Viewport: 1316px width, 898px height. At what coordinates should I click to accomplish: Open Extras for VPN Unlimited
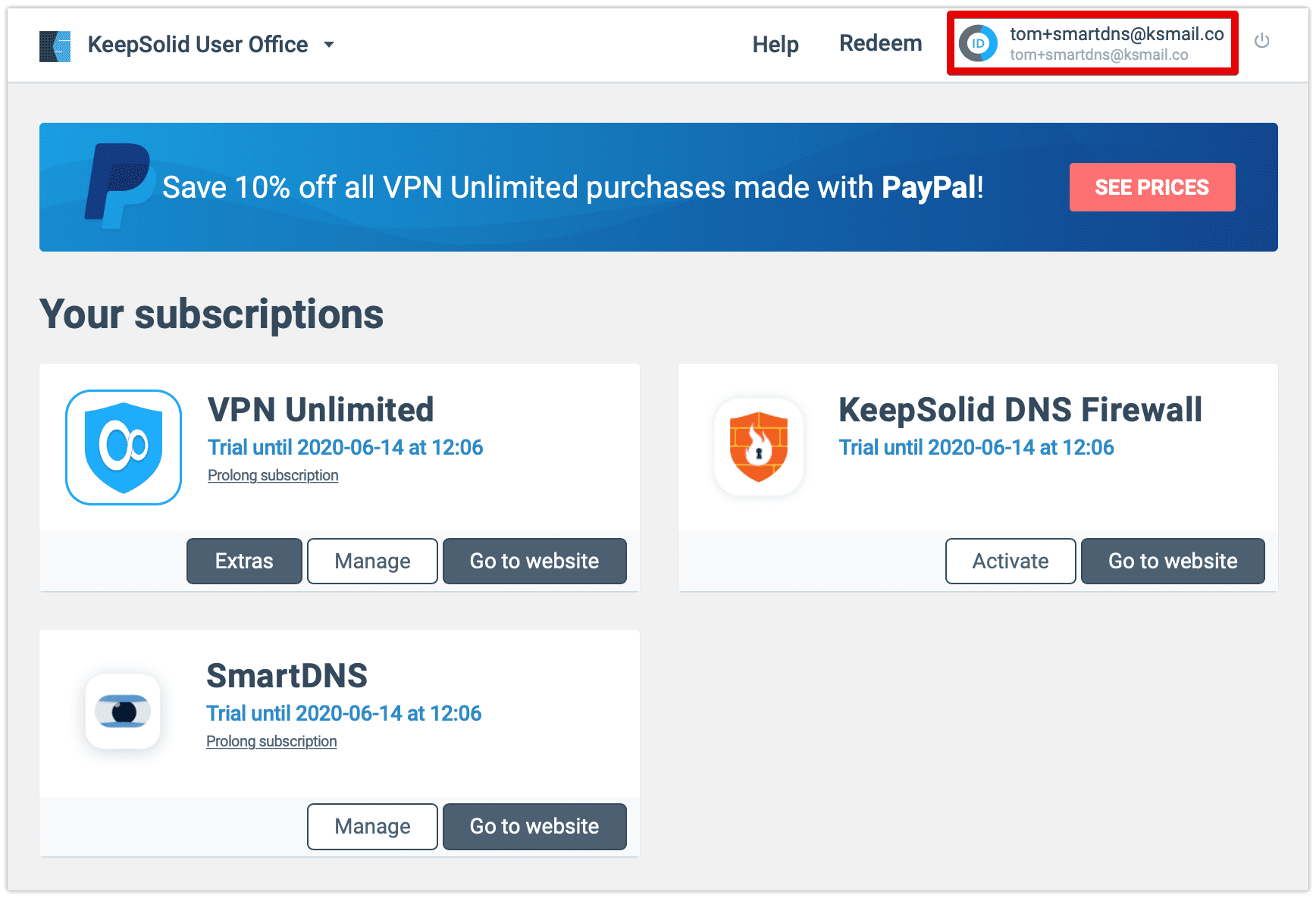(x=244, y=561)
